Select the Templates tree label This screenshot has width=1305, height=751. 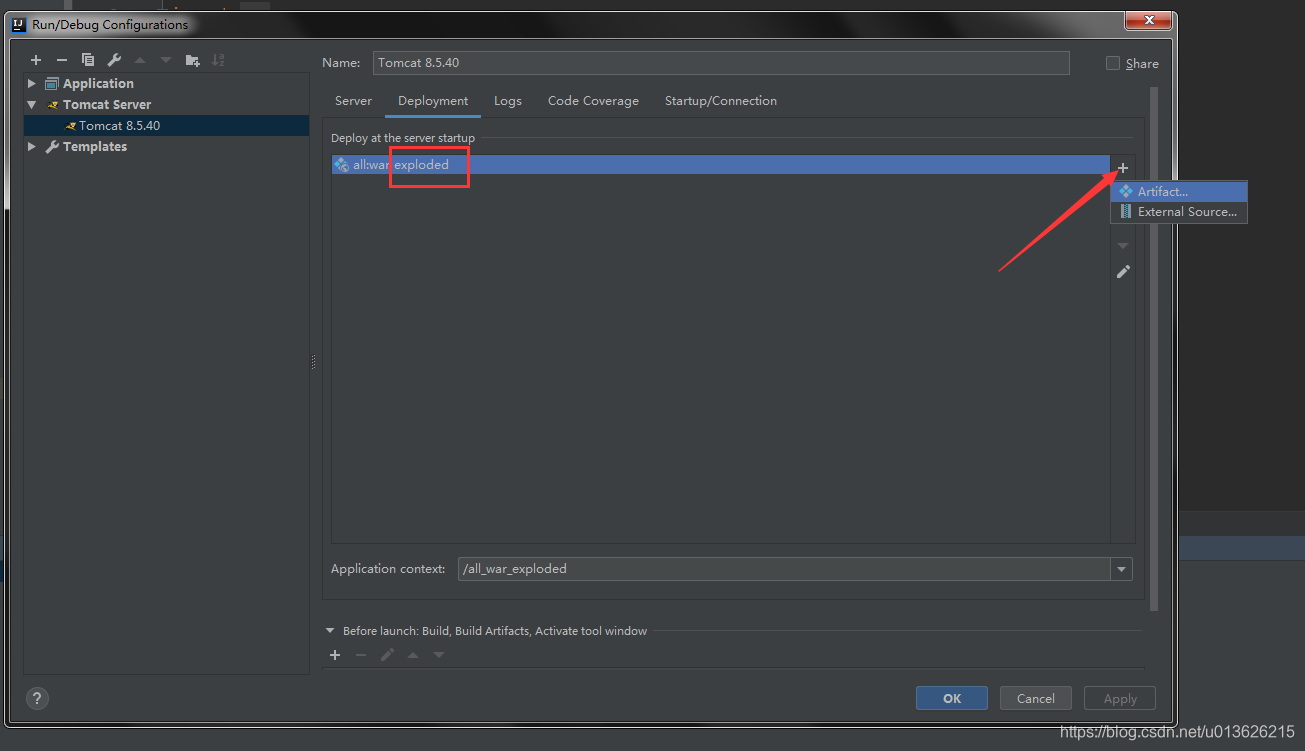(x=95, y=146)
